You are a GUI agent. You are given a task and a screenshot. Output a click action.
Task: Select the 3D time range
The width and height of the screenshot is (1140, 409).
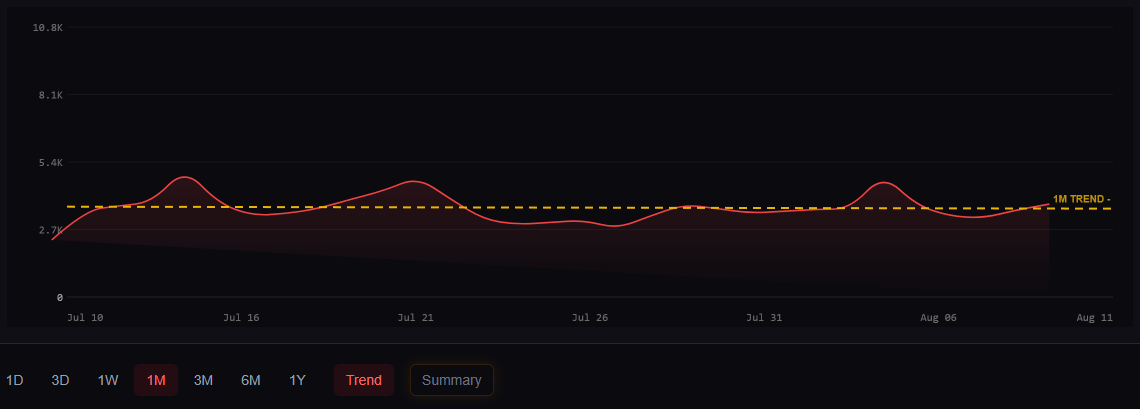60,380
